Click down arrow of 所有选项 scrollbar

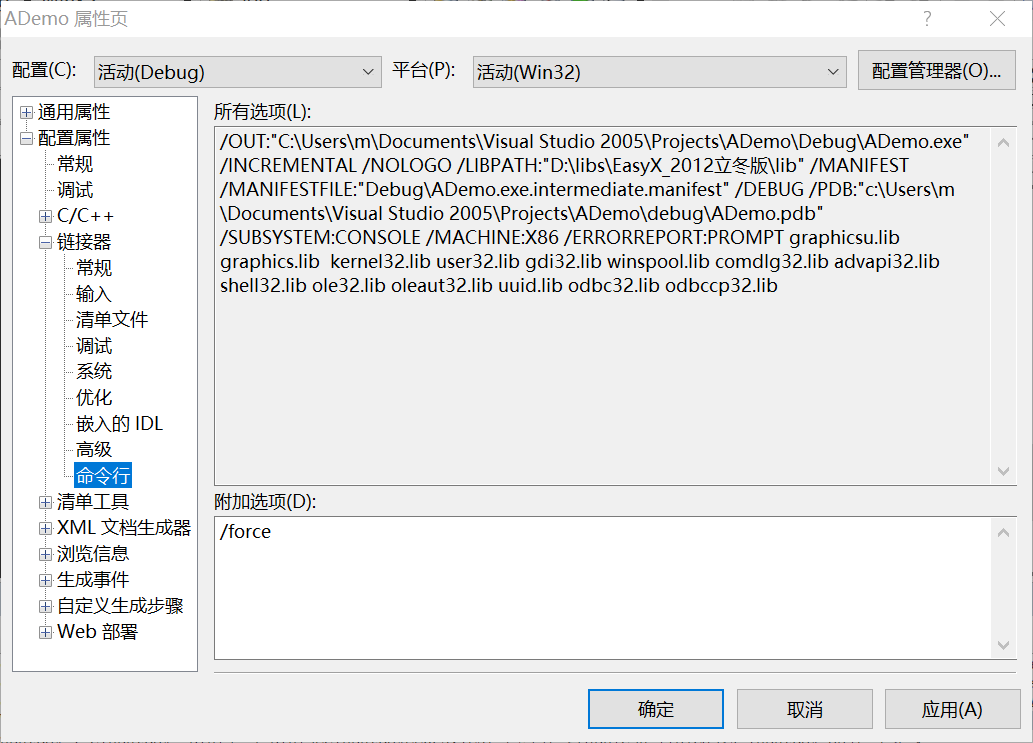click(x=1004, y=471)
